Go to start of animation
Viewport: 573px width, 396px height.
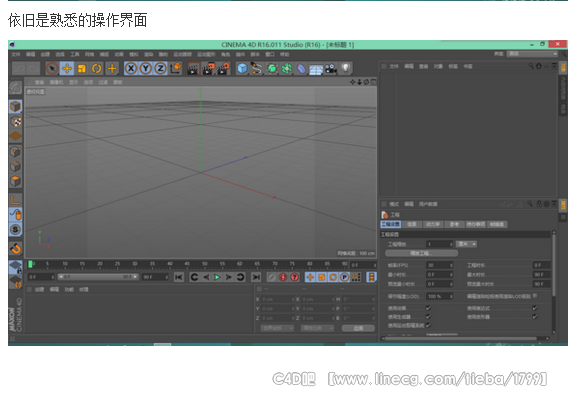pyautogui.click(x=179, y=277)
